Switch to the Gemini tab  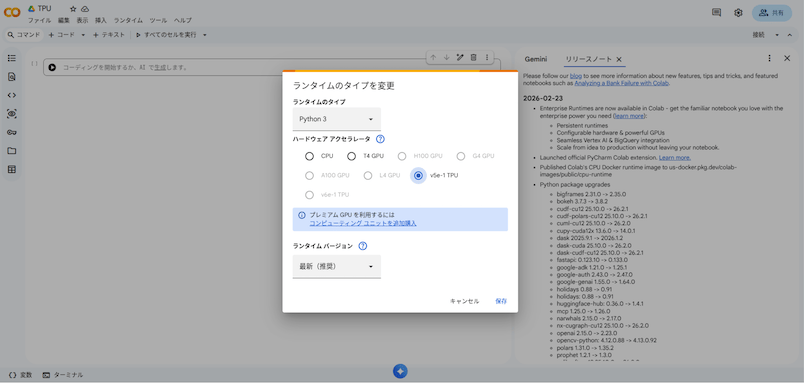click(x=536, y=59)
